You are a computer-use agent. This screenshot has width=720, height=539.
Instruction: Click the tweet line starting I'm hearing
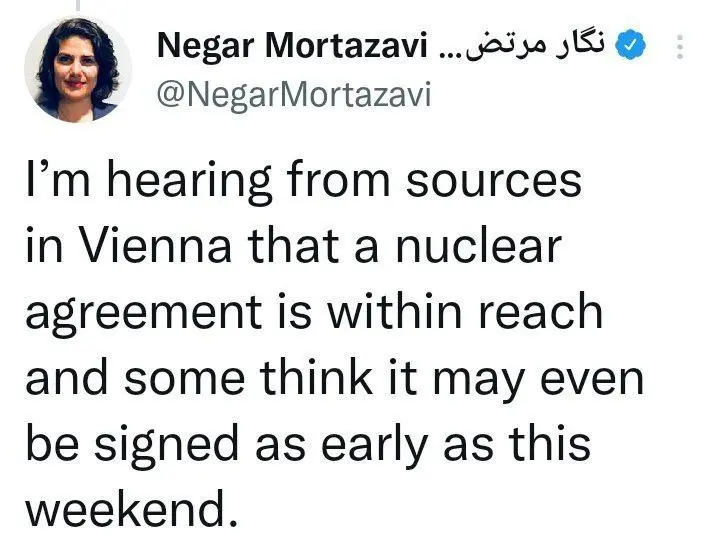coord(304,180)
